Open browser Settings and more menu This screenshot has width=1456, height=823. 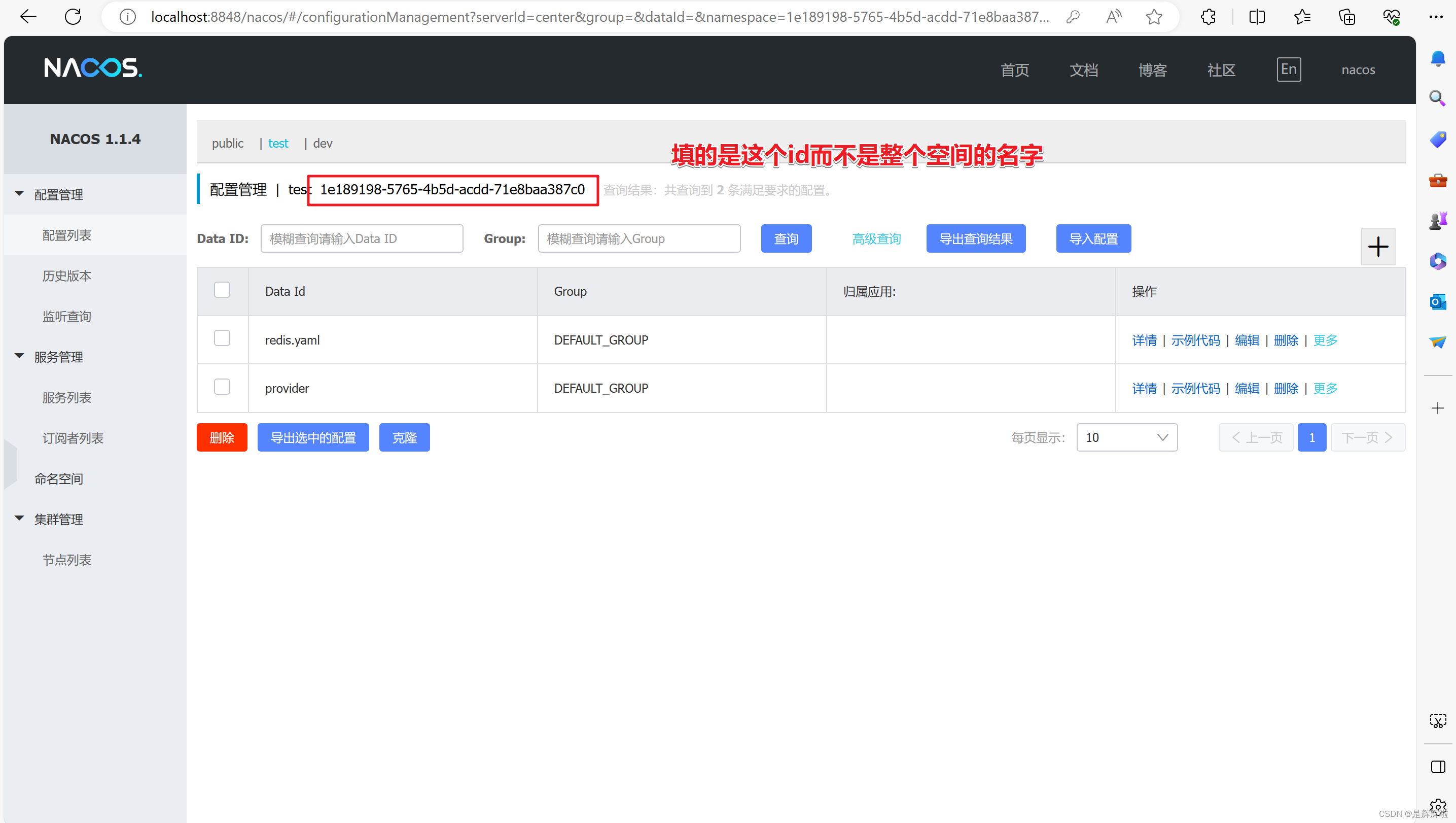1436,17
